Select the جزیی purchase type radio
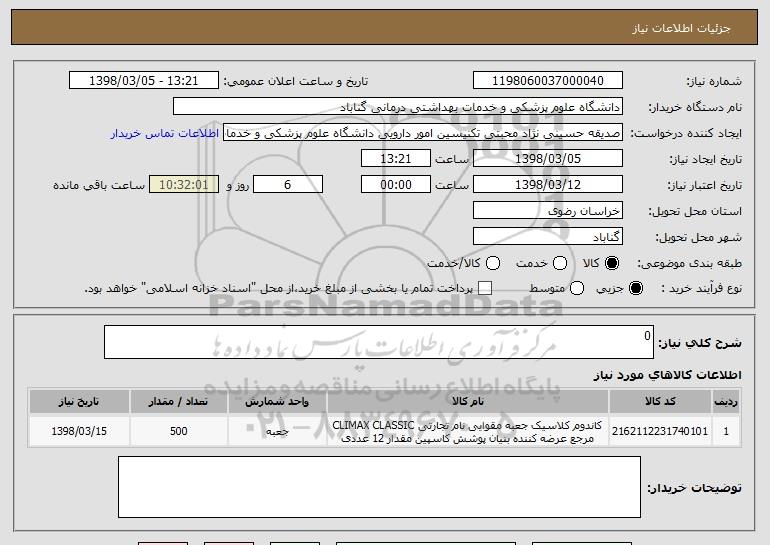The height and width of the screenshot is (545, 770). [635, 289]
